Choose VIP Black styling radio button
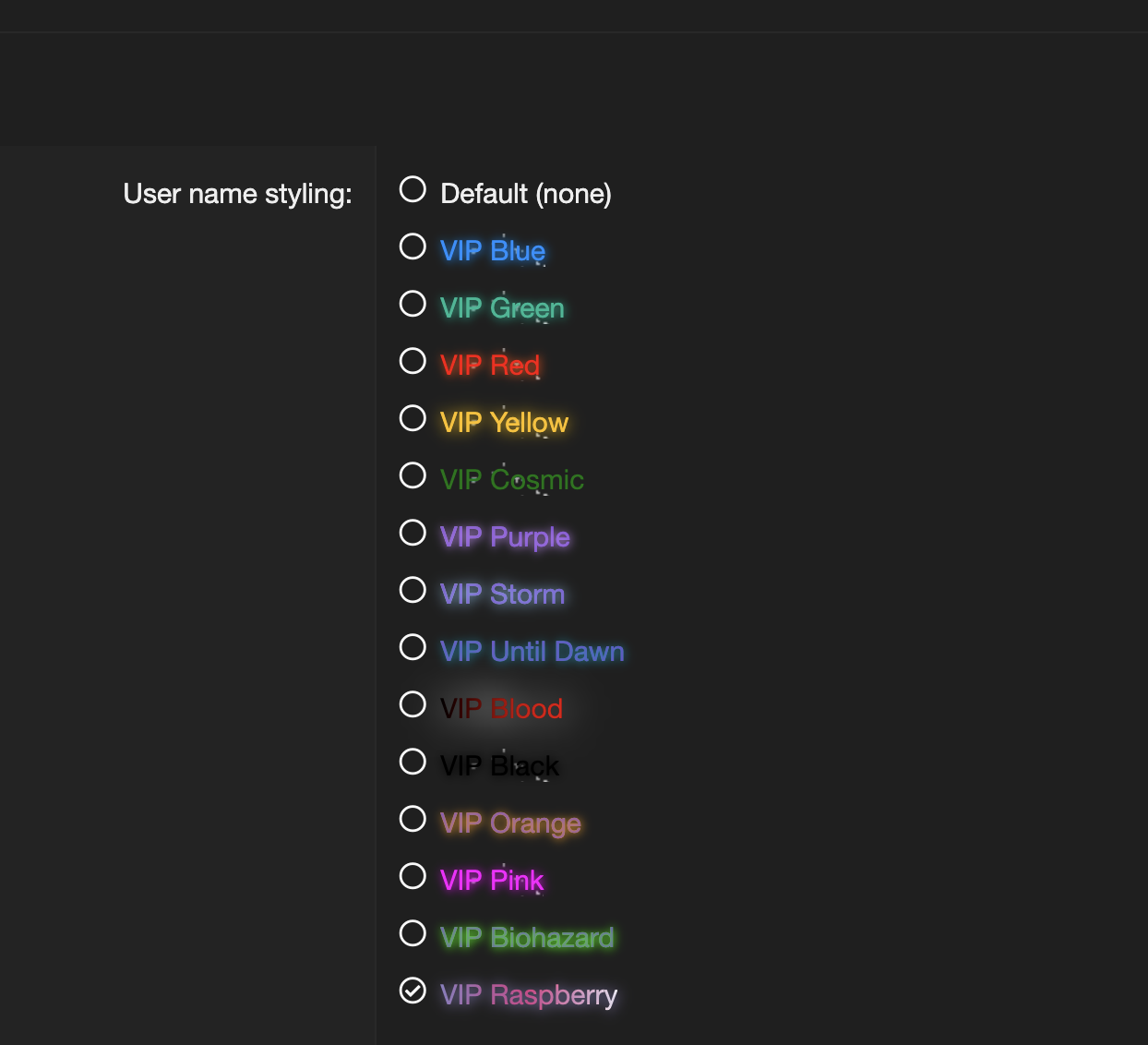Screen dimensions: 1148x1045 413,762
